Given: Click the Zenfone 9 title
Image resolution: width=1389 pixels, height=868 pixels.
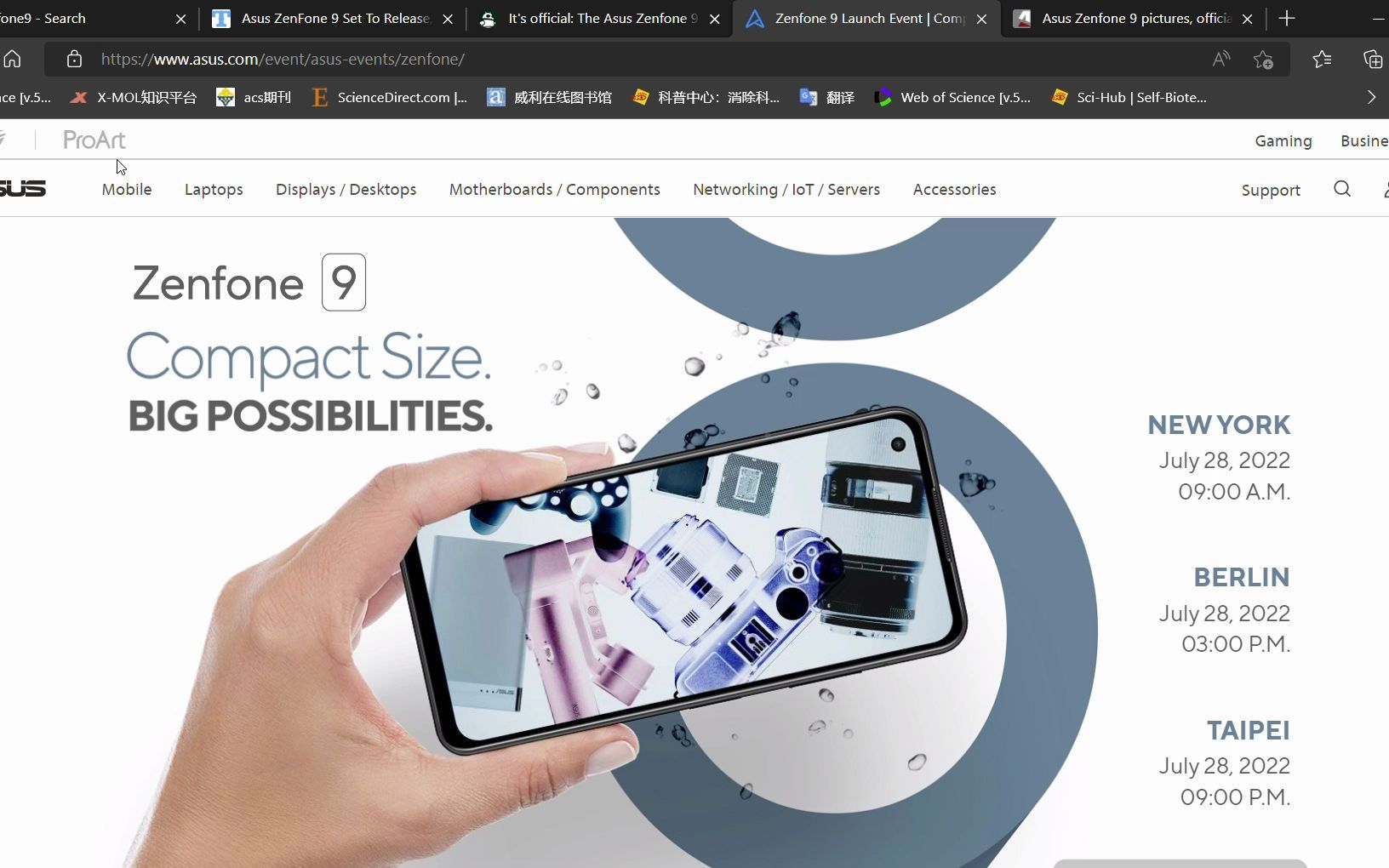Looking at the screenshot, I should coord(249,283).
